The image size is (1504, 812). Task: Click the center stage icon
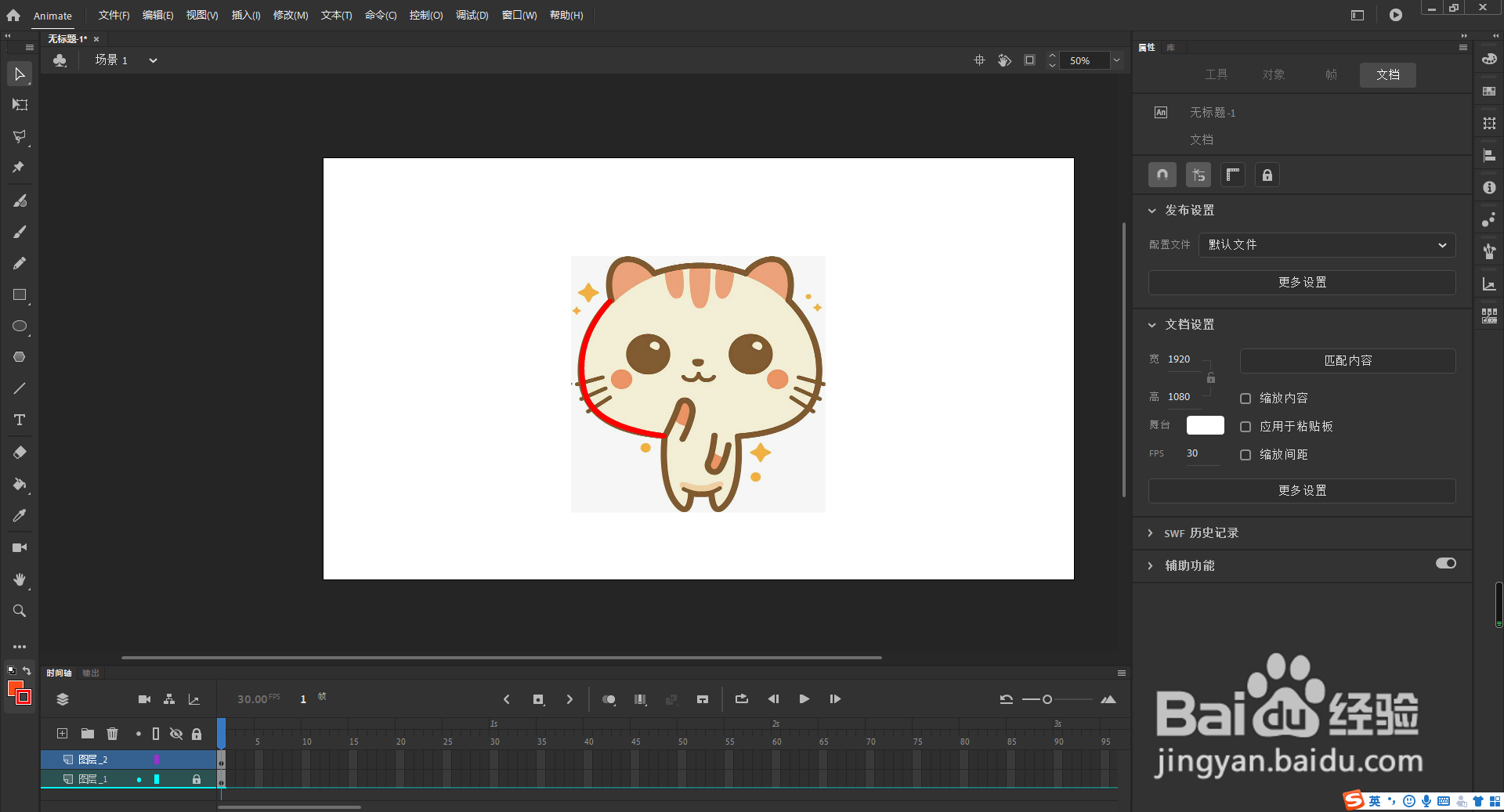point(979,60)
